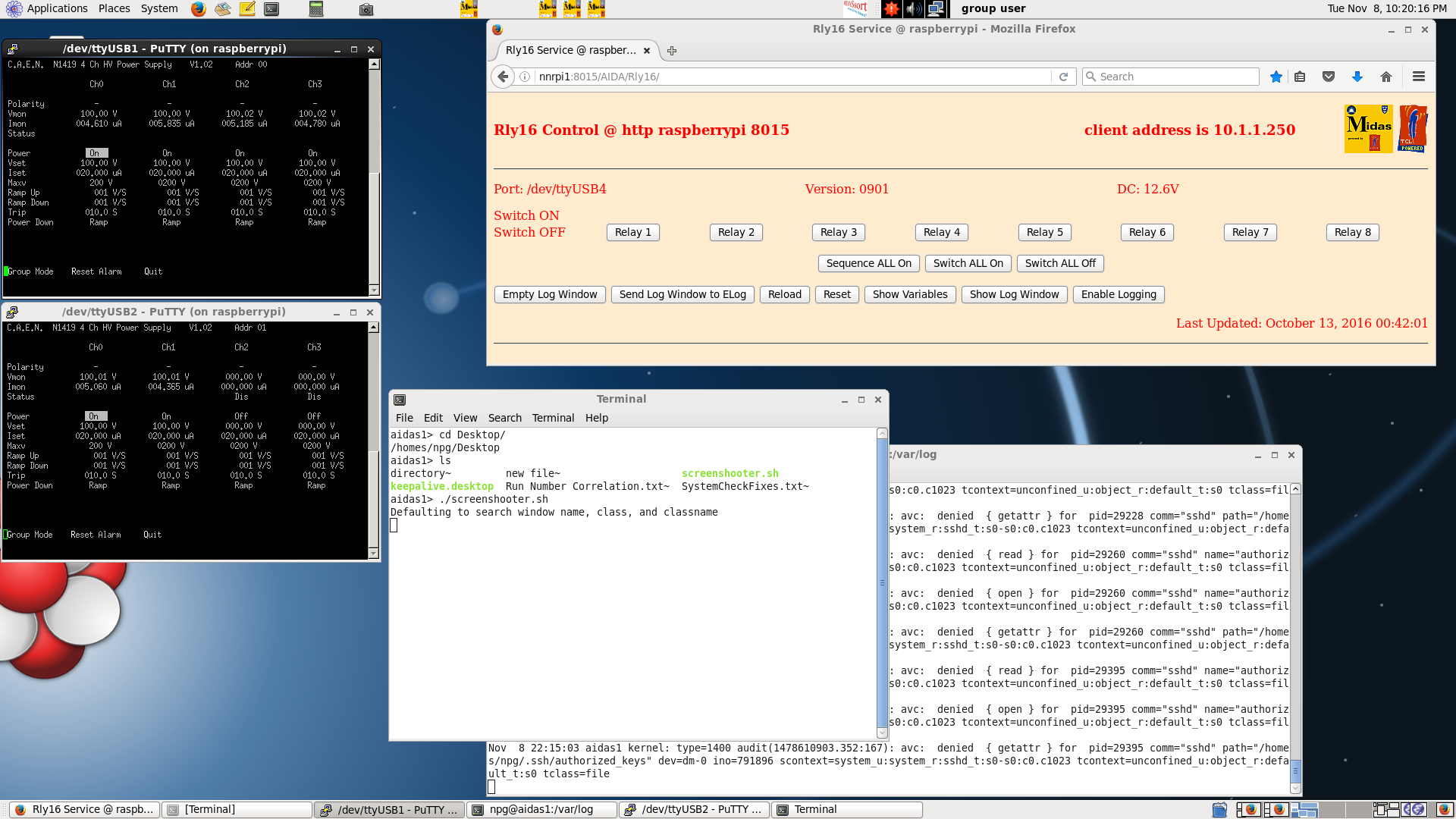
Task: Select Group Mode in ttyUSB1 PuTTY
Action: [30, 271]
